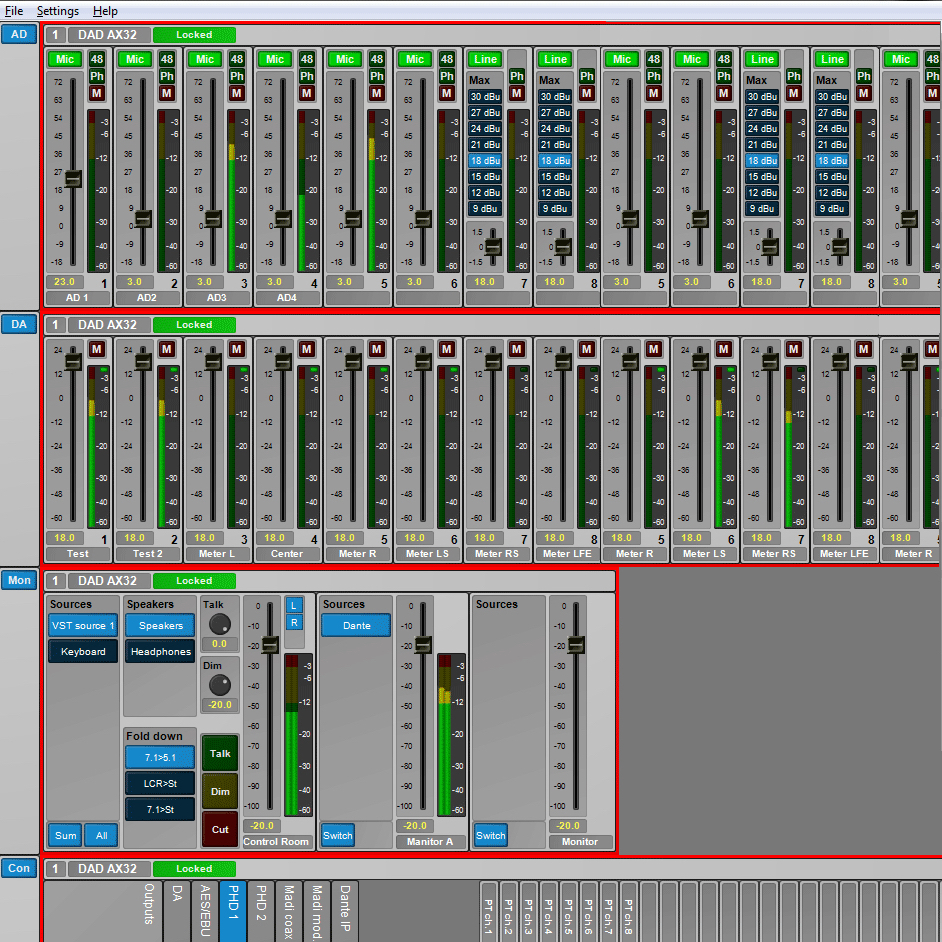Toggle the Cut button in monitor

pos(220,829)
